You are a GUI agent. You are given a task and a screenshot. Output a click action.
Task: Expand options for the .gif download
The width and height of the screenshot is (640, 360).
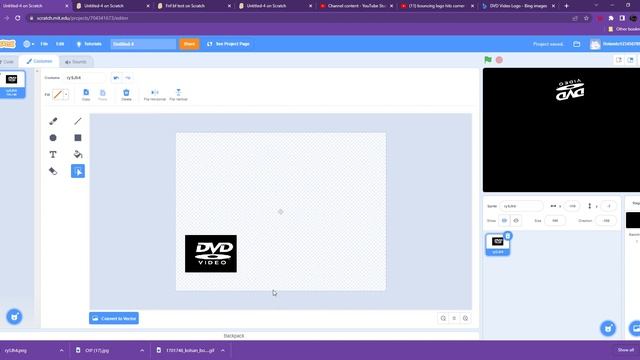click(x=223, y=351)
